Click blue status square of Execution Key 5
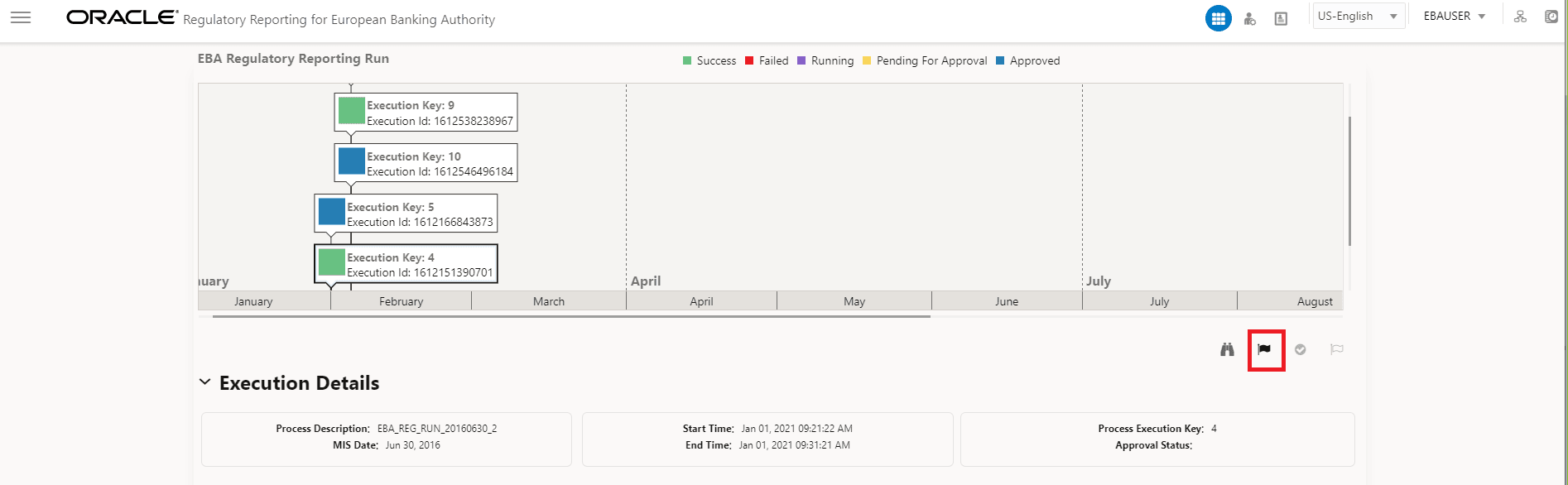The height and width of the screenshot is (485, 1568). pyautogui.click(x=332, y=212)
